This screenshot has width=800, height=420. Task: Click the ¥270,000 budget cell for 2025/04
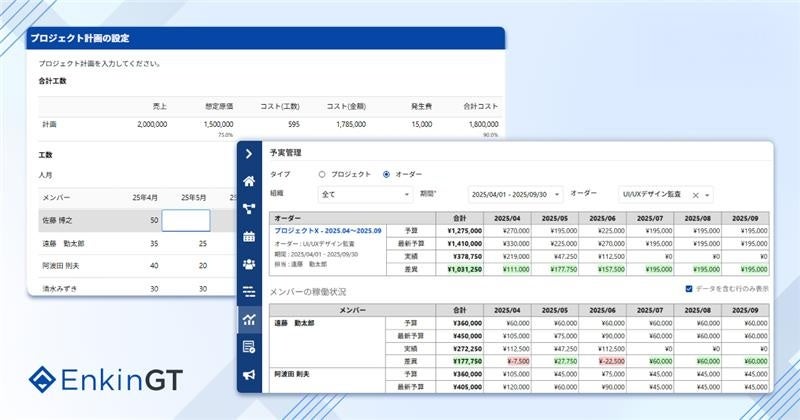(x=516, y=231)
